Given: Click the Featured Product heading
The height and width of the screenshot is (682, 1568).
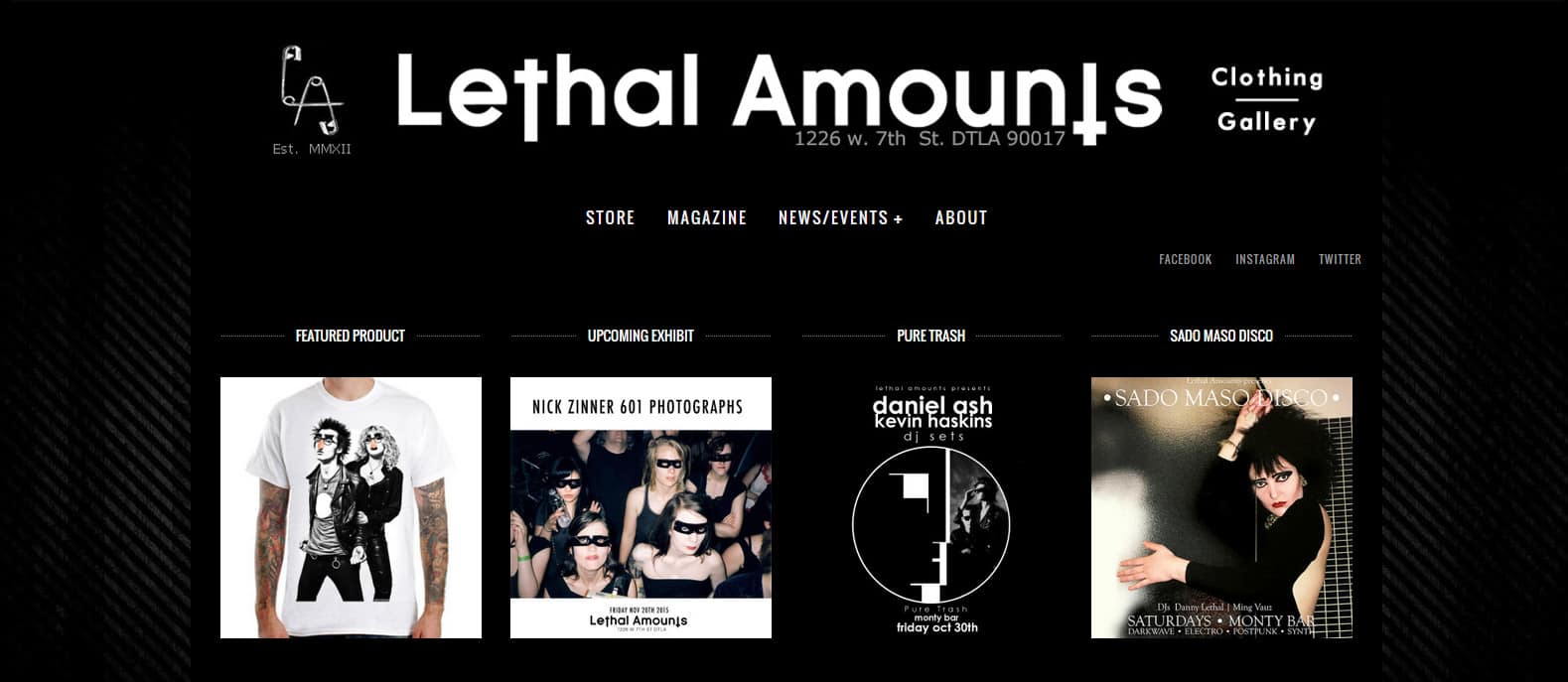Looking at the screenshot, I should 351,336.
